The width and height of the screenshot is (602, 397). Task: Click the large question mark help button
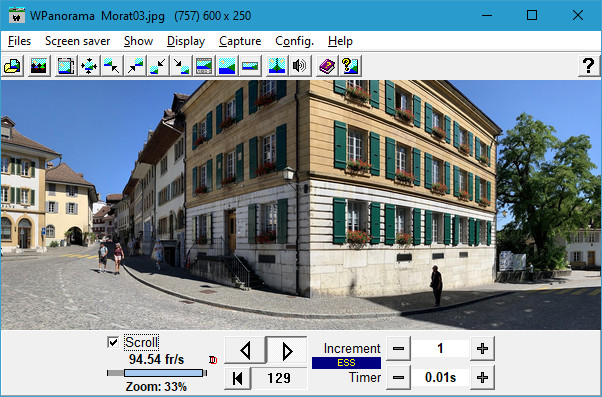click(588, 66)
